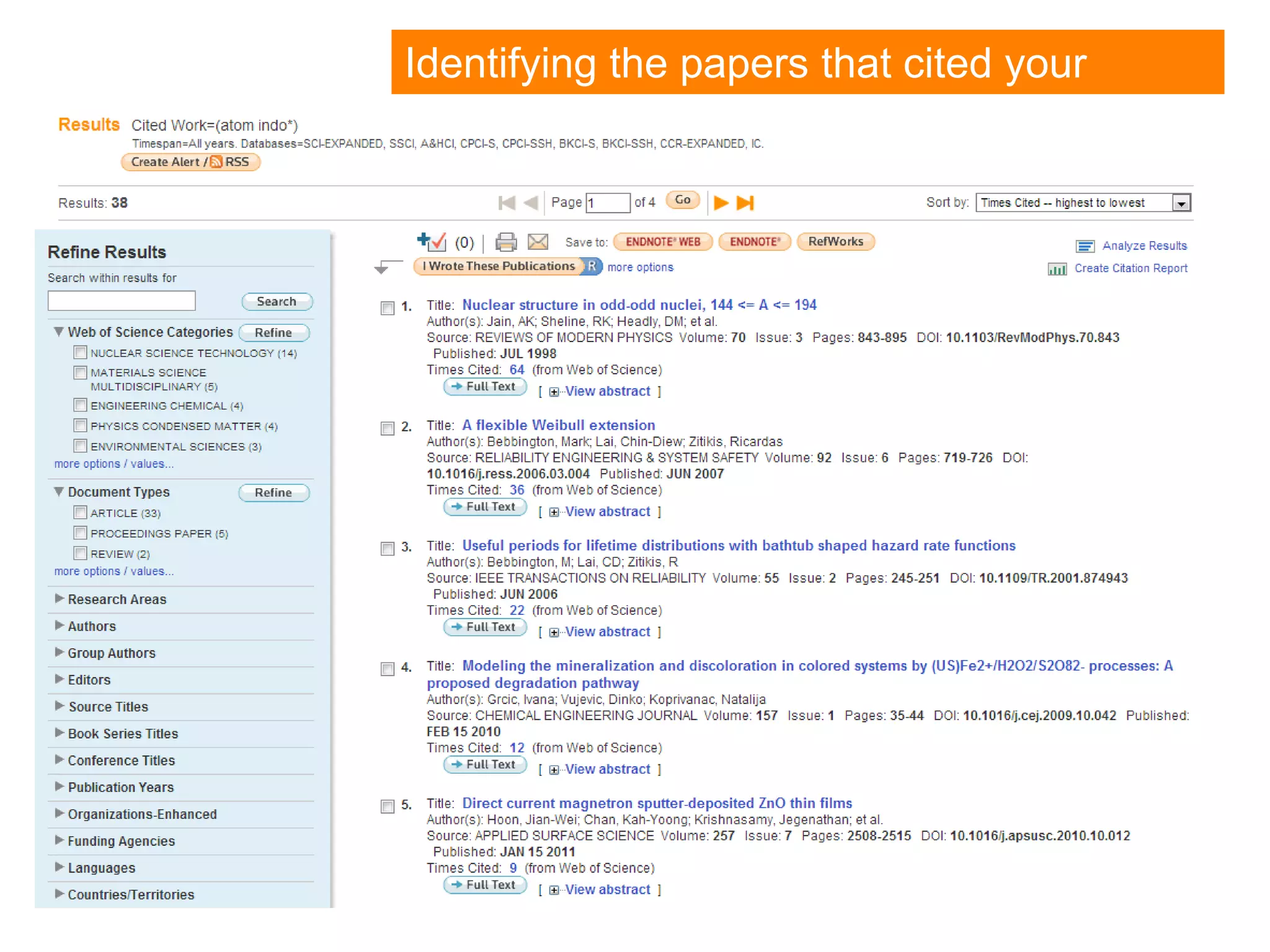
Task: Refine by Document Types
Action: pos(273,493)
